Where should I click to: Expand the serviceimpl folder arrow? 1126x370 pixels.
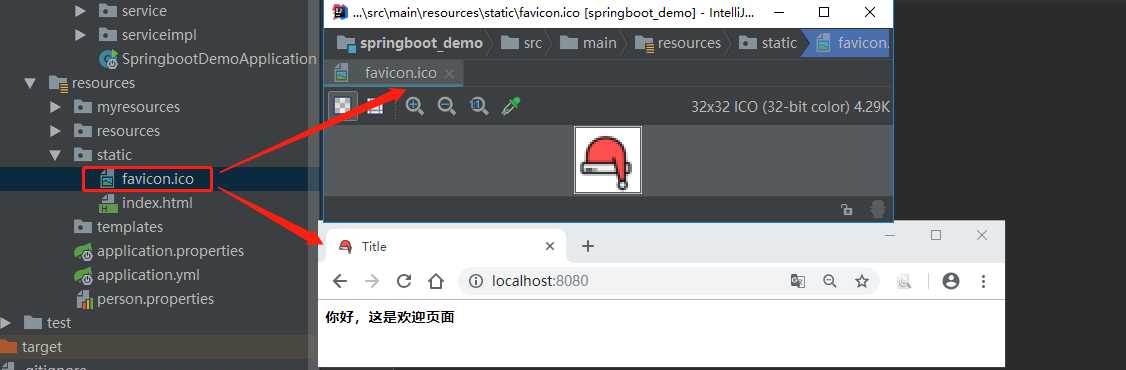80,34
